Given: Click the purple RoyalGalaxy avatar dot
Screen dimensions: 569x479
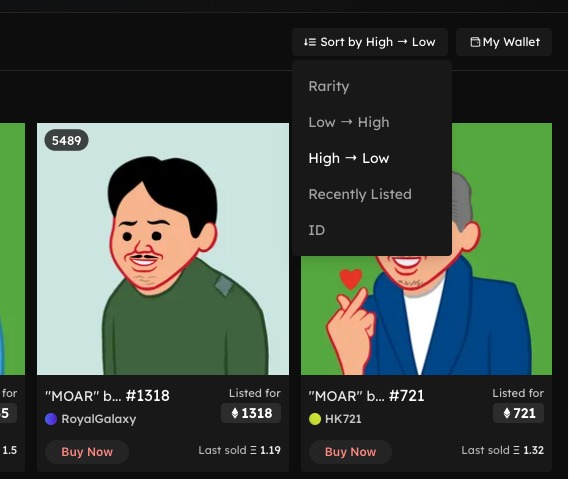Looking at the screenshot, I should pyautogui.click(x=51, y=419).
